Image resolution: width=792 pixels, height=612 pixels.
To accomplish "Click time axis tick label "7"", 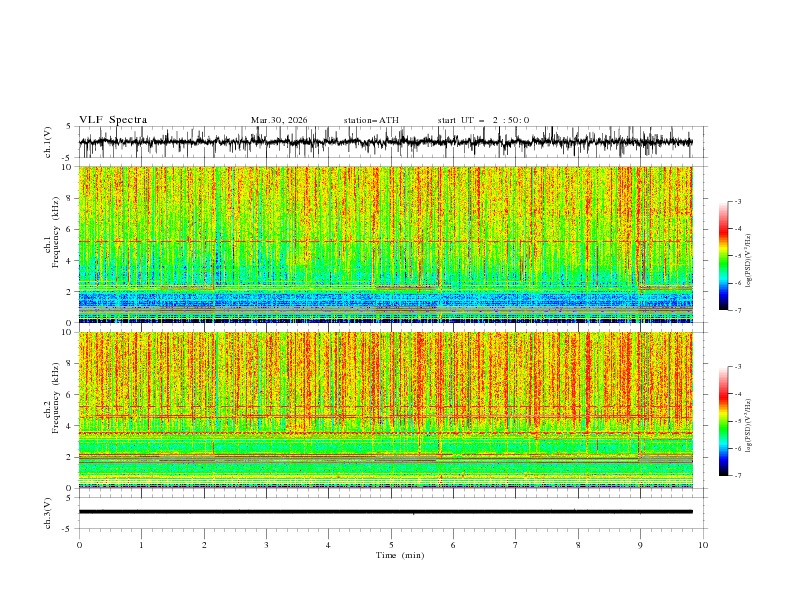I will coord(516,545).
